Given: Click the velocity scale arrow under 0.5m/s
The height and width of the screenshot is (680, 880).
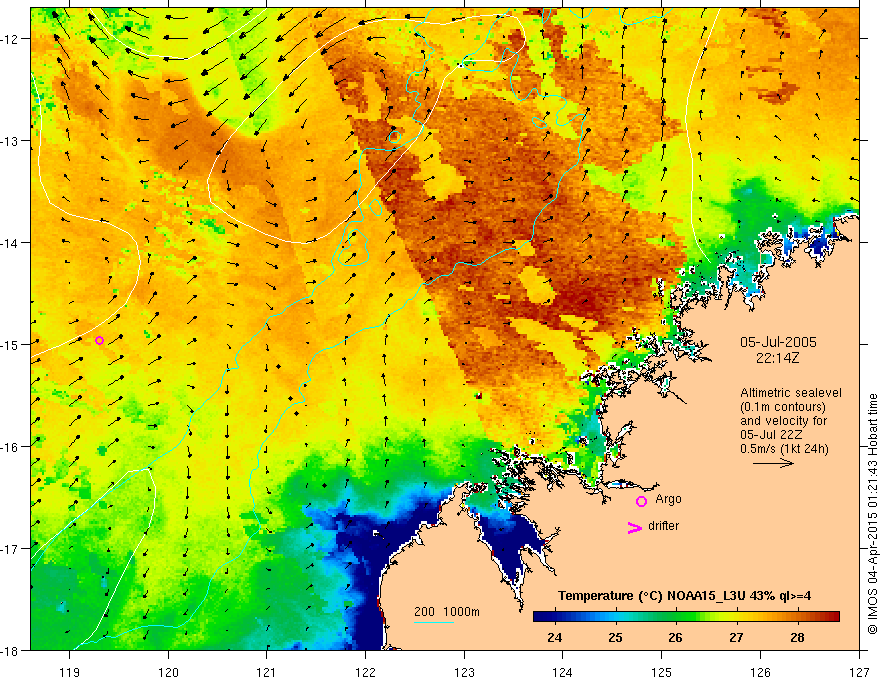Looking at the screenshot, I should pos(773,463).
